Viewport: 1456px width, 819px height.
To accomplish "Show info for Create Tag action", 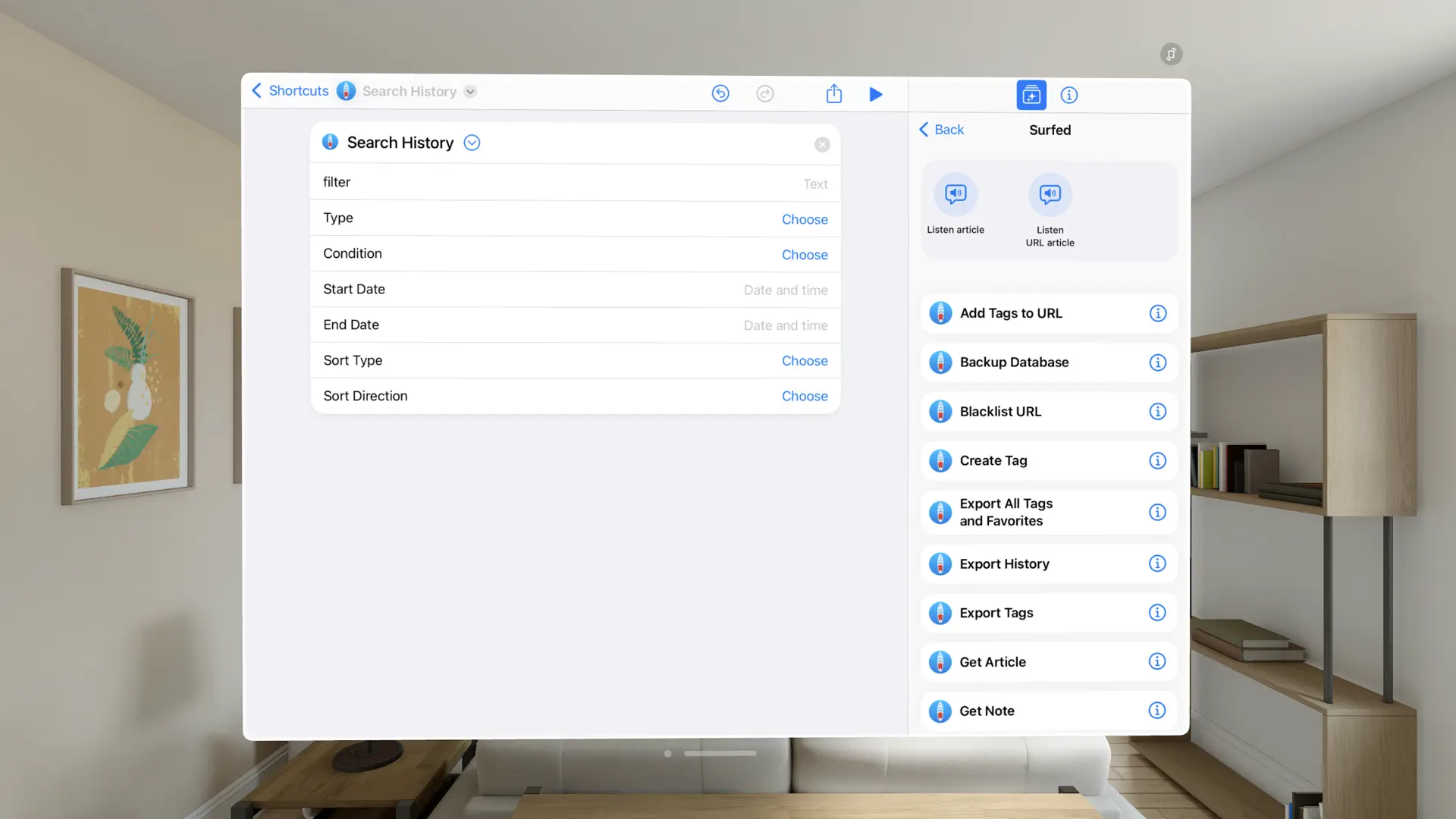I will [x=1158, y=460].
